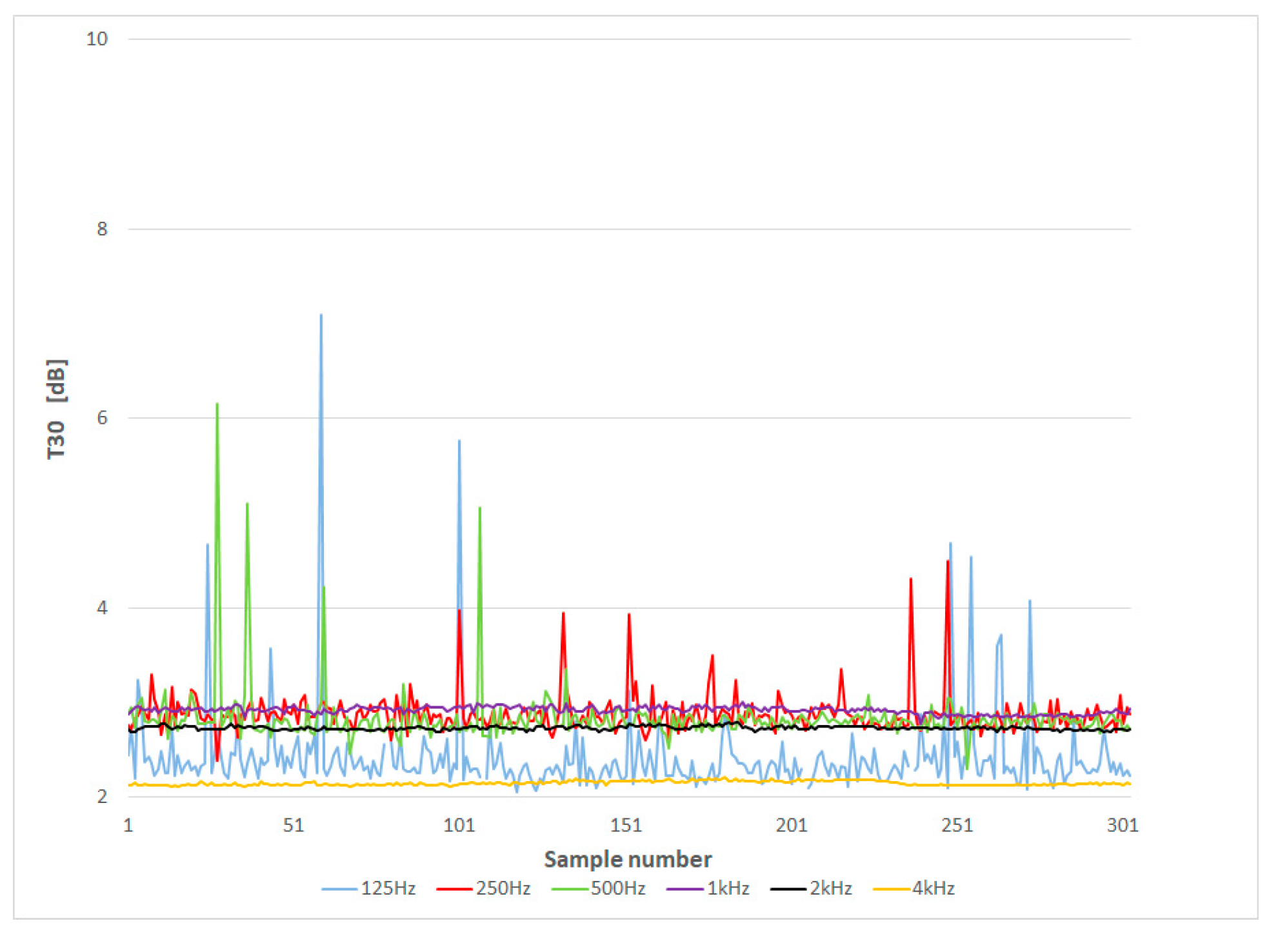
Task: Click the yellow 4kHz legend line swatch
Action: click(890, 889)
